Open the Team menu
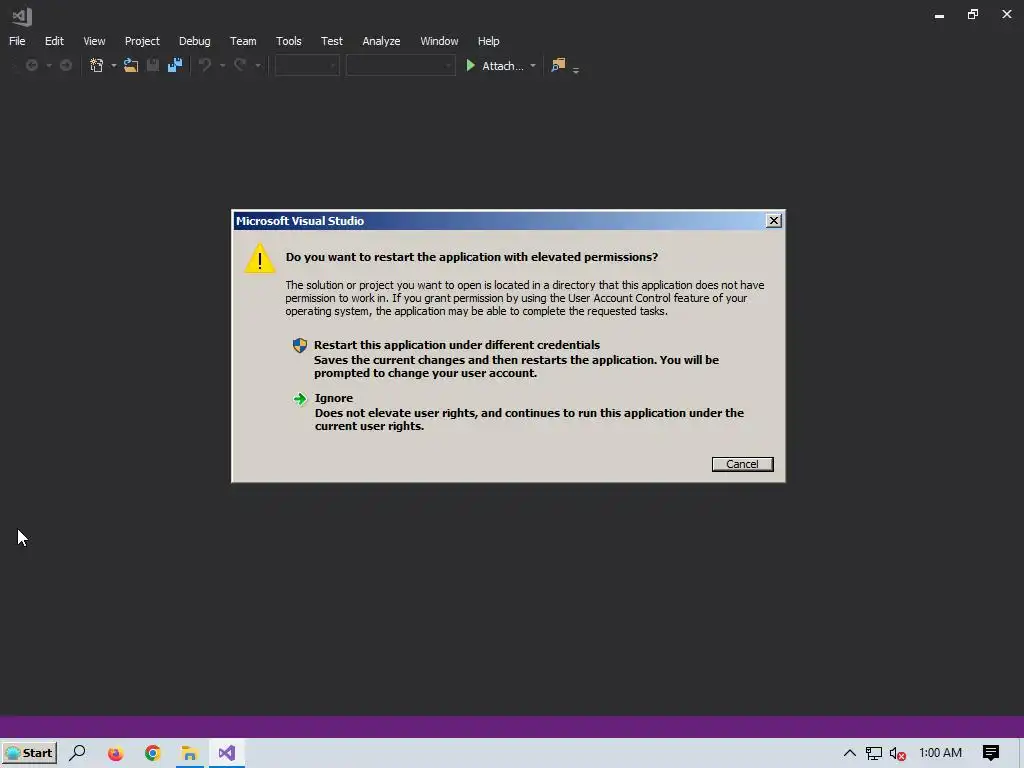1024x768 pixels. 243,41
